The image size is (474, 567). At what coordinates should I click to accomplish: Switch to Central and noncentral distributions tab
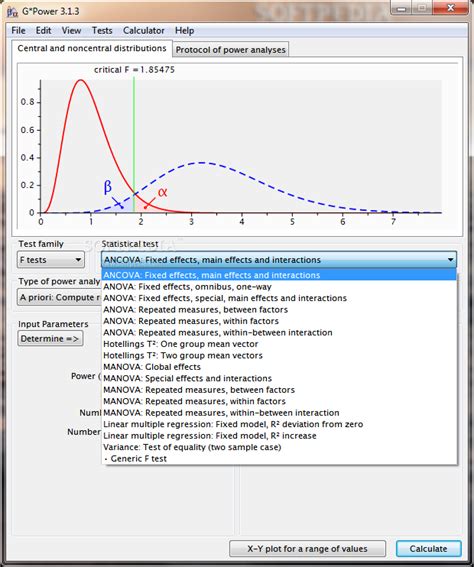pos(92,48)
